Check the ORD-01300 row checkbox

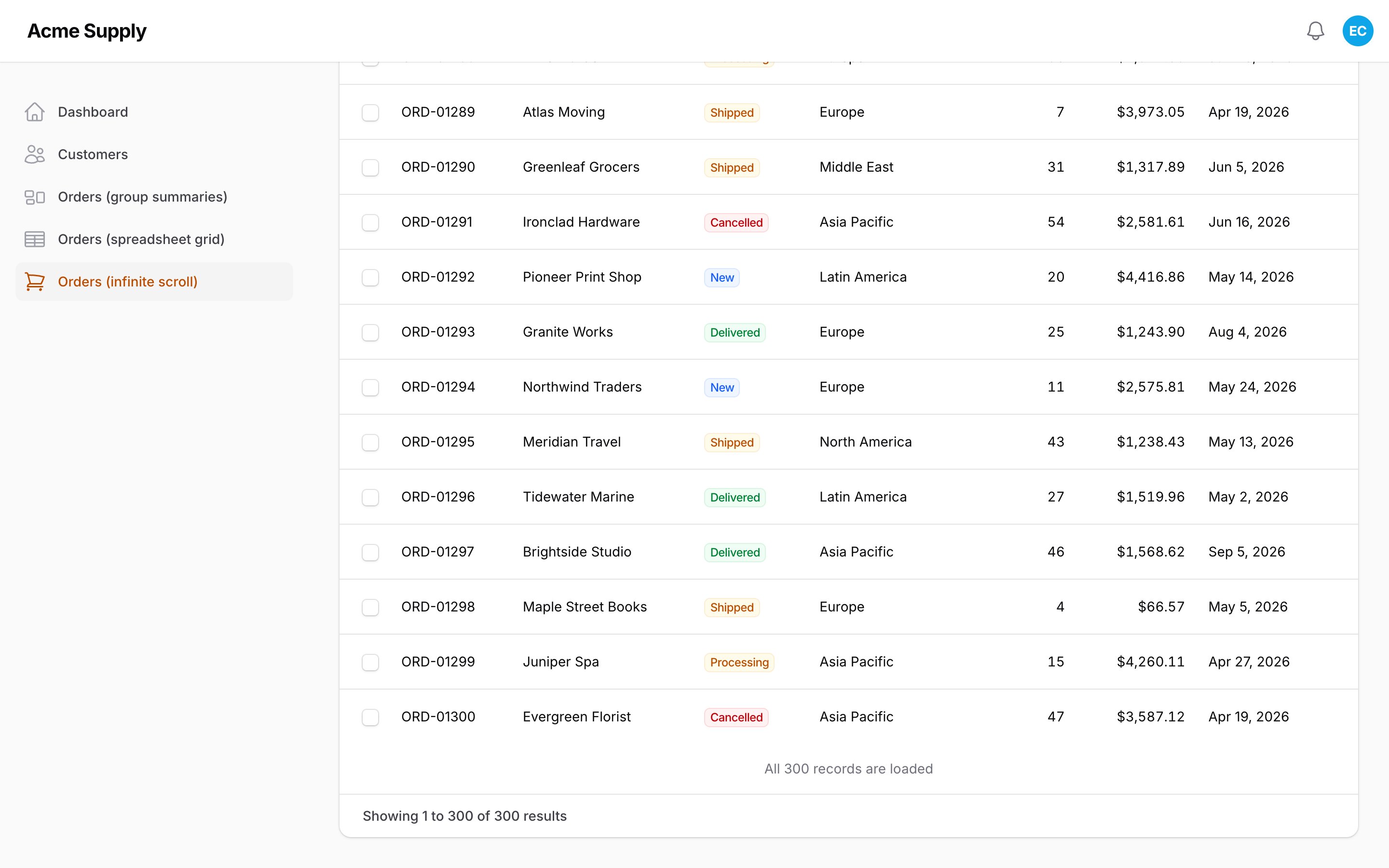(370, 717)
